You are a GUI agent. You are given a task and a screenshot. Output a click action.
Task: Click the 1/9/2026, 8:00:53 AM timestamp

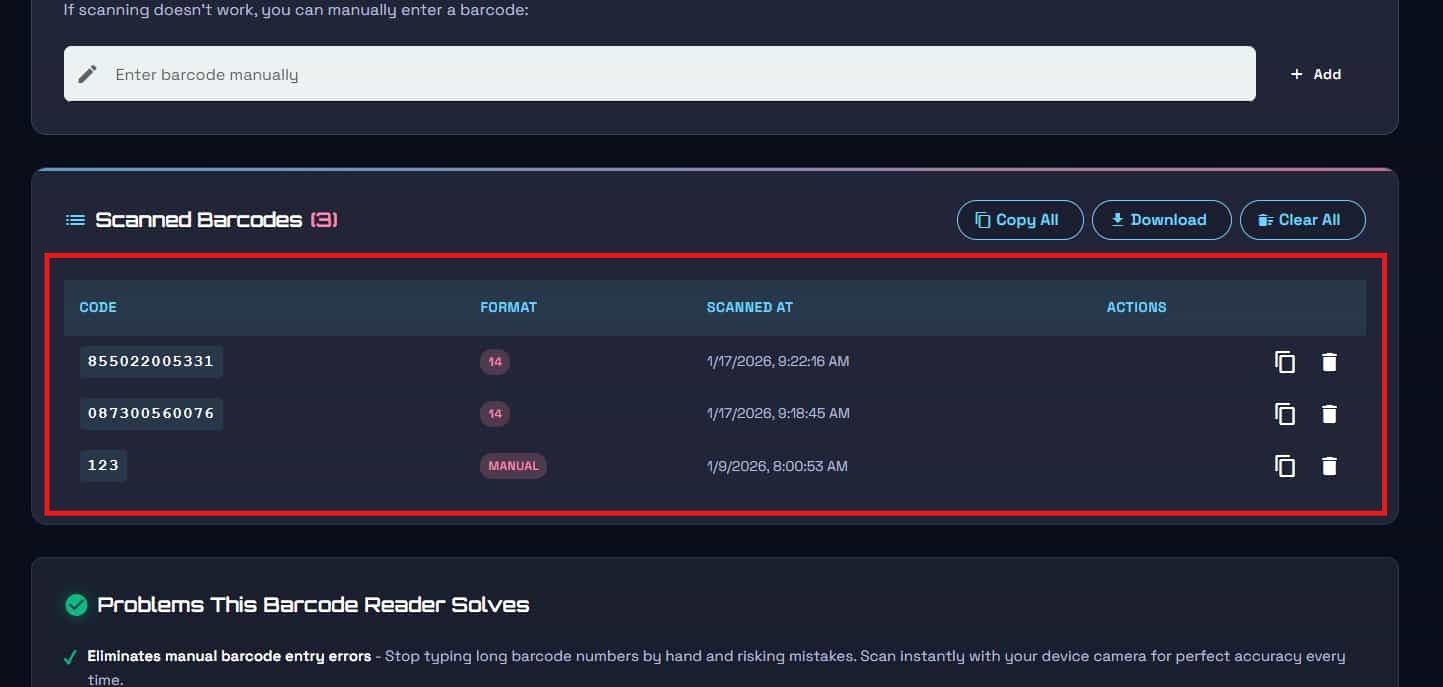(777, 466)
